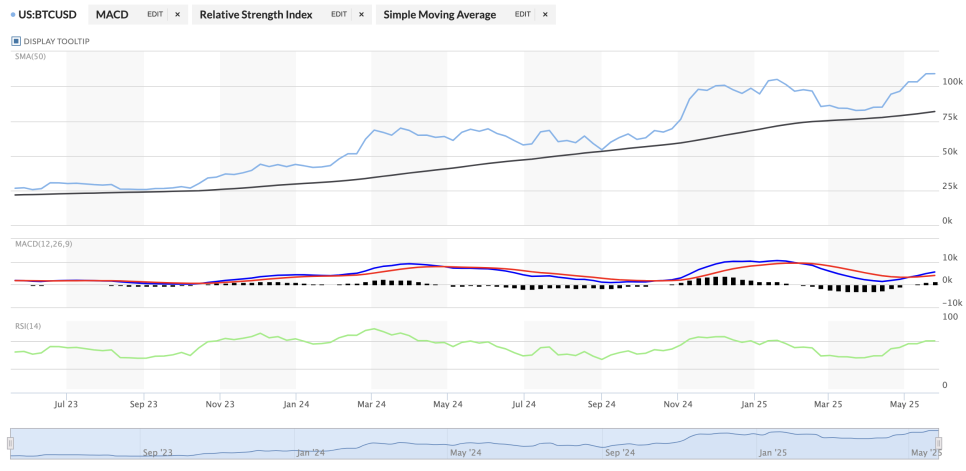Click Sep '24 in the navigator strip

(x=620, y=453)
